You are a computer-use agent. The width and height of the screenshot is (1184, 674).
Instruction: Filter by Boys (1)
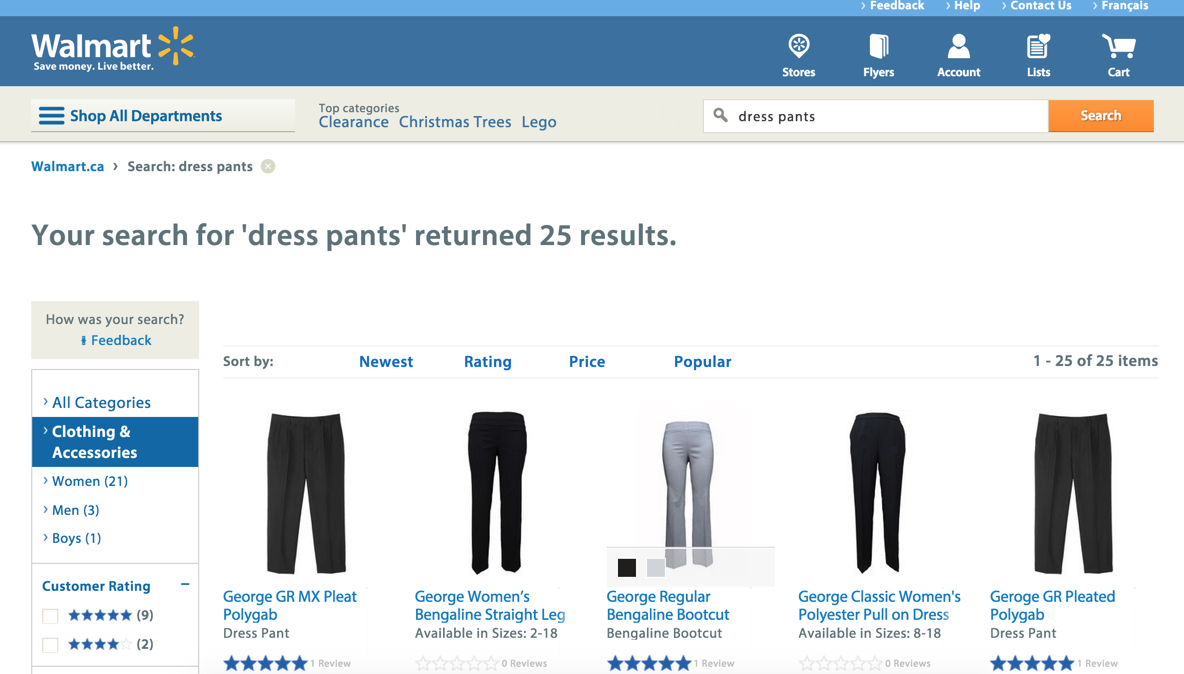(76, 537)
